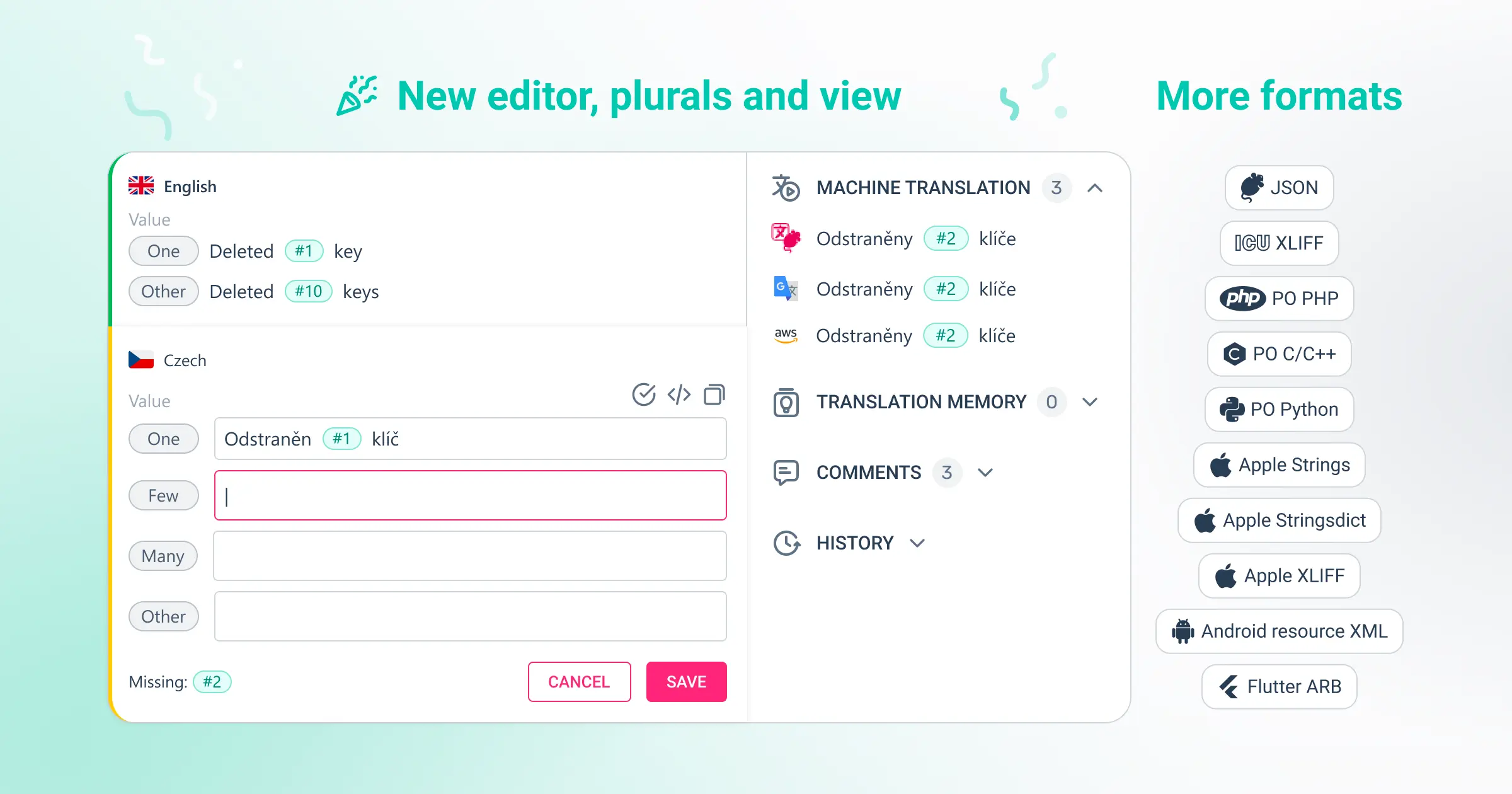
Task: Click inside the Many plural input field
Action: 469,555
